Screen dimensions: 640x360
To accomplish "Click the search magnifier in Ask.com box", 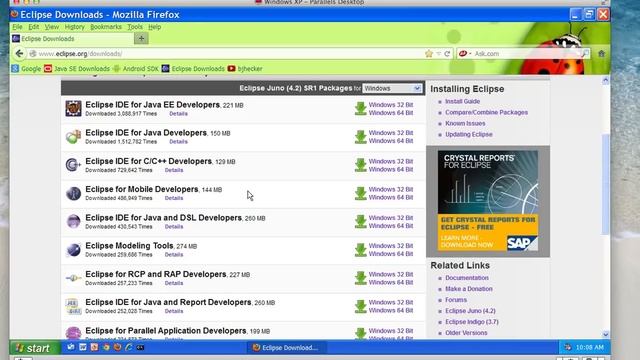I will 585,53.
